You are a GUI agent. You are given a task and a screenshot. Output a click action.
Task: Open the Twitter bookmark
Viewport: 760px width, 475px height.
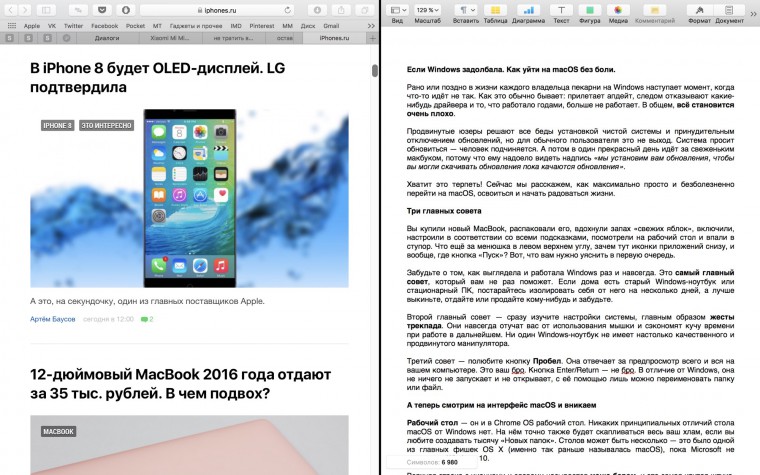[x=74, y=26]
